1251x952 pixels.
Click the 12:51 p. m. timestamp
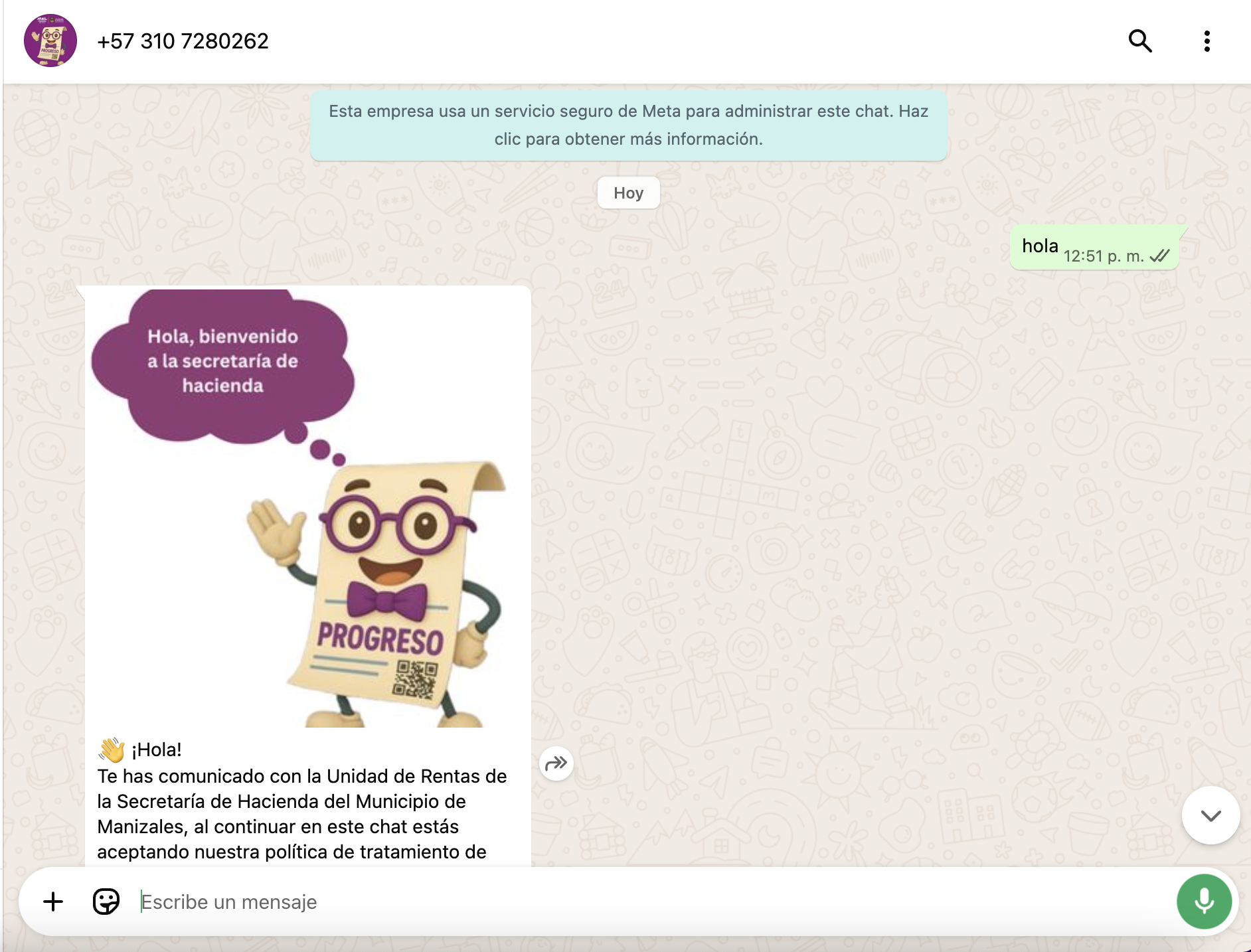(x=1103, y=256)
